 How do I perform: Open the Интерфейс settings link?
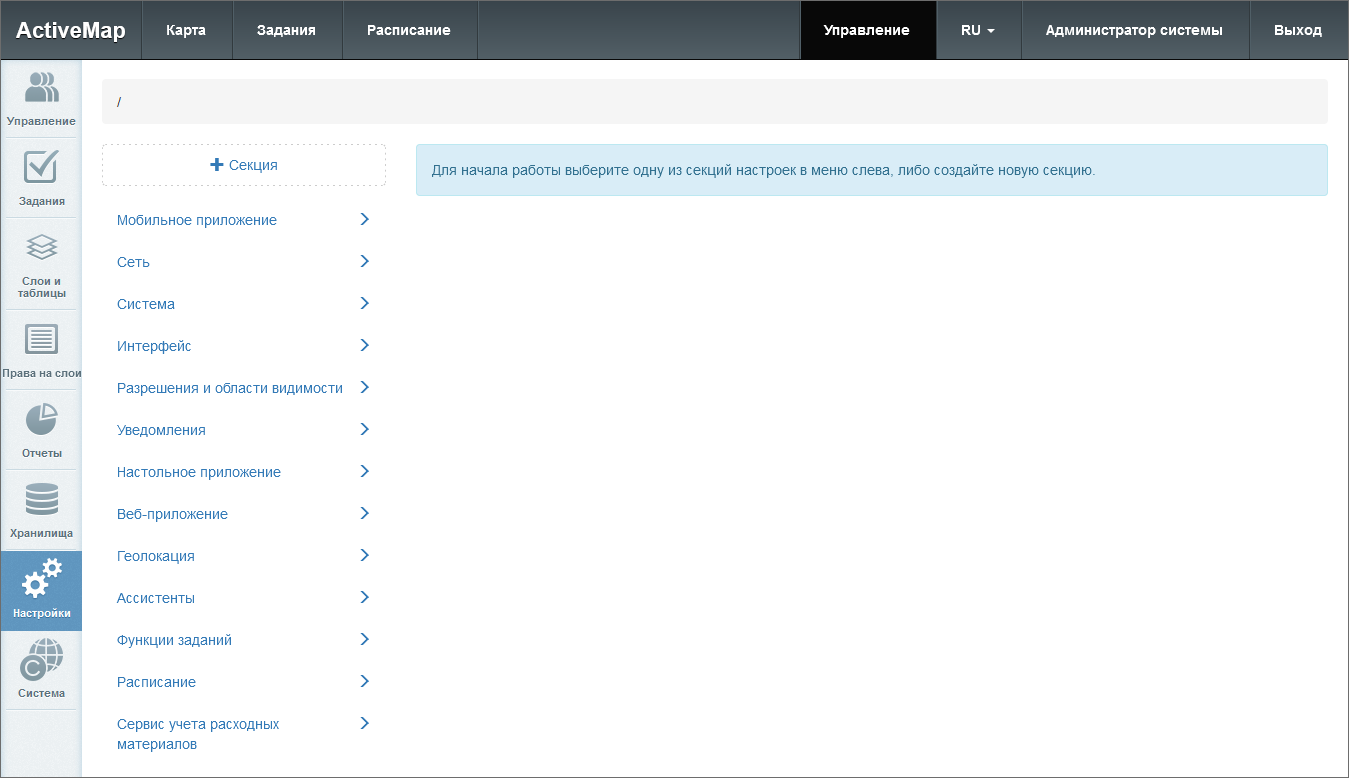click(154, 346)
